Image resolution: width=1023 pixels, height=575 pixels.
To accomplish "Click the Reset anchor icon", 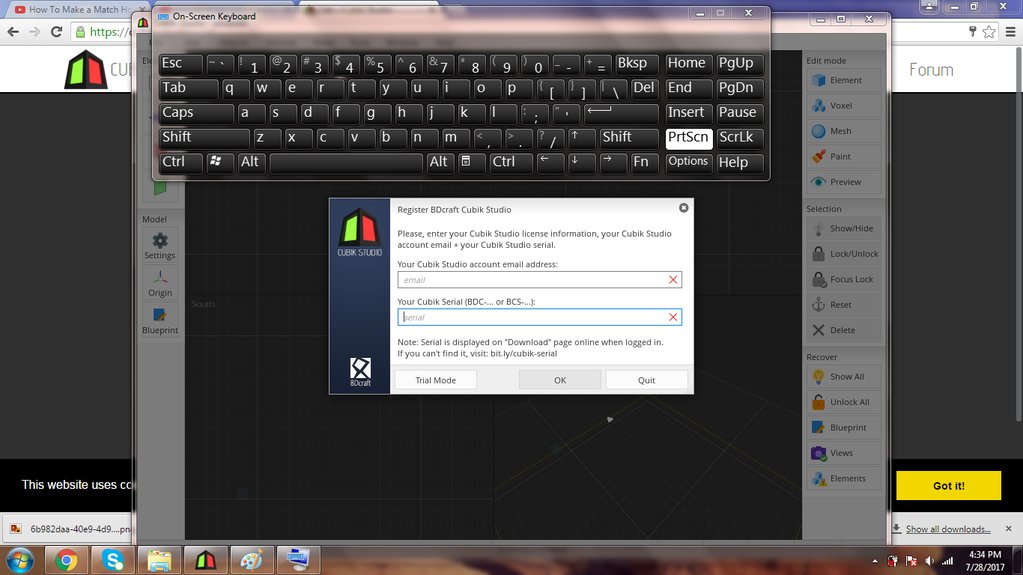I will pos(818,304).
